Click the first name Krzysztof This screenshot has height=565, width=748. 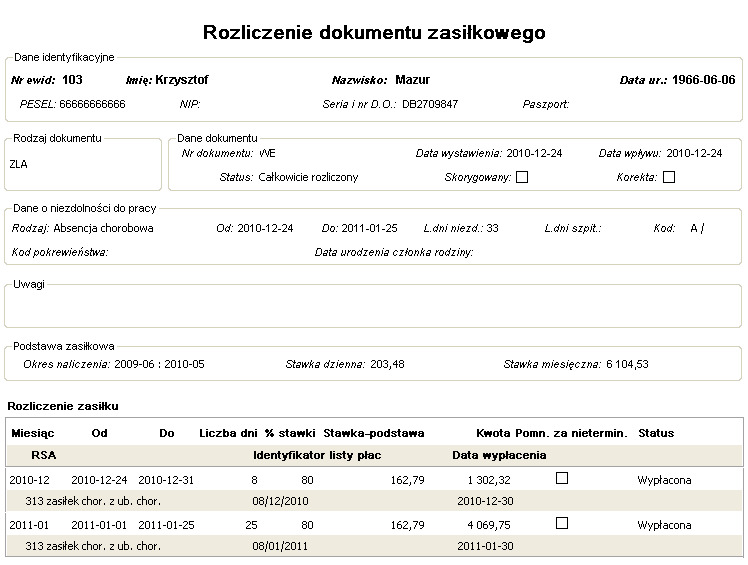pyautogui.click(x=182, y=80)
